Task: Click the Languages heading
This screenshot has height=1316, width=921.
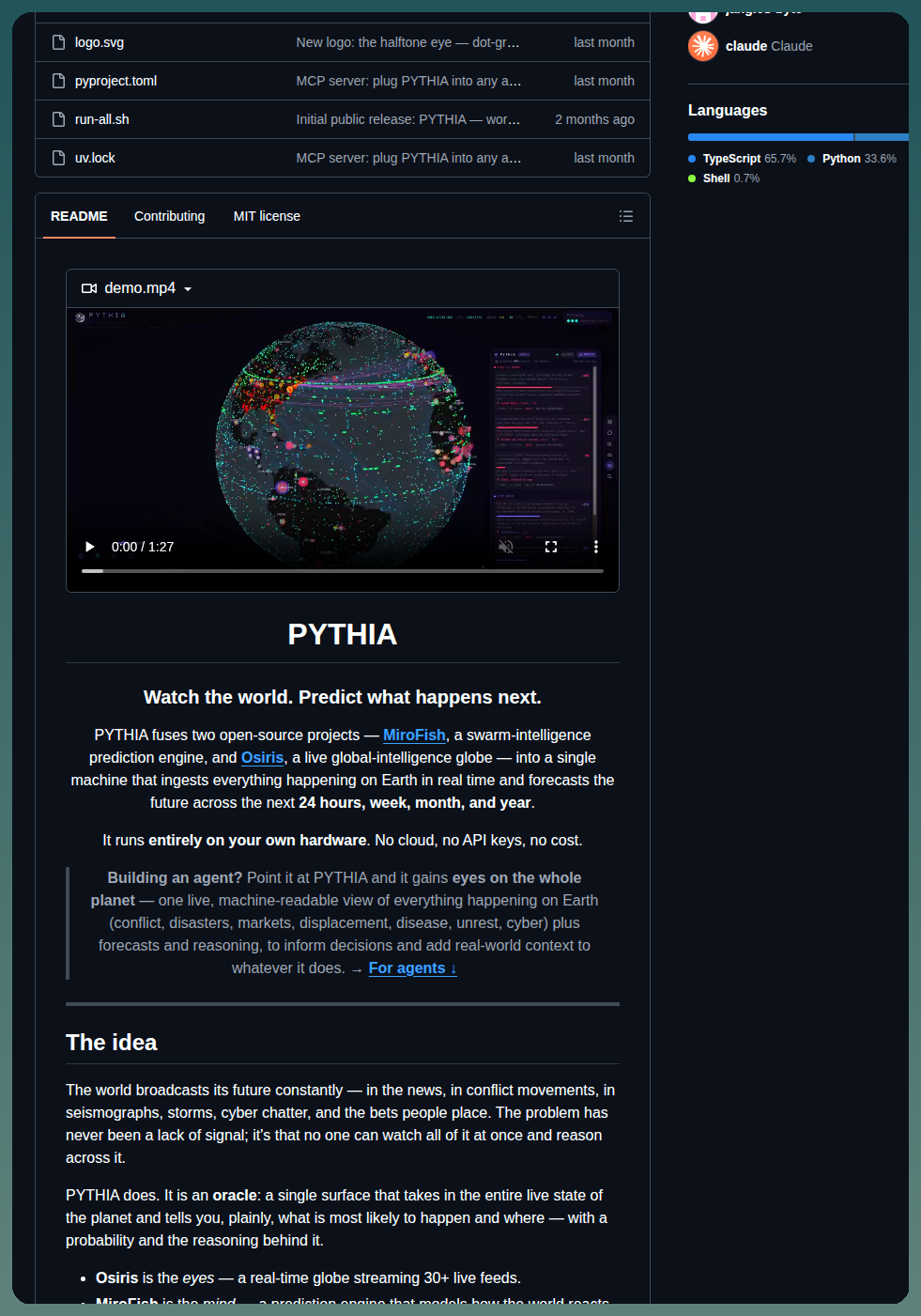Action: point(728,110)
